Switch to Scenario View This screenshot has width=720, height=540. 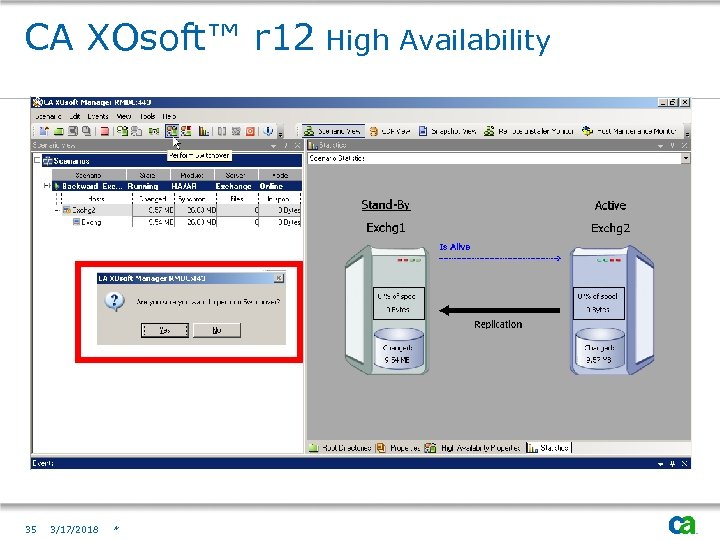coord(332,131)
